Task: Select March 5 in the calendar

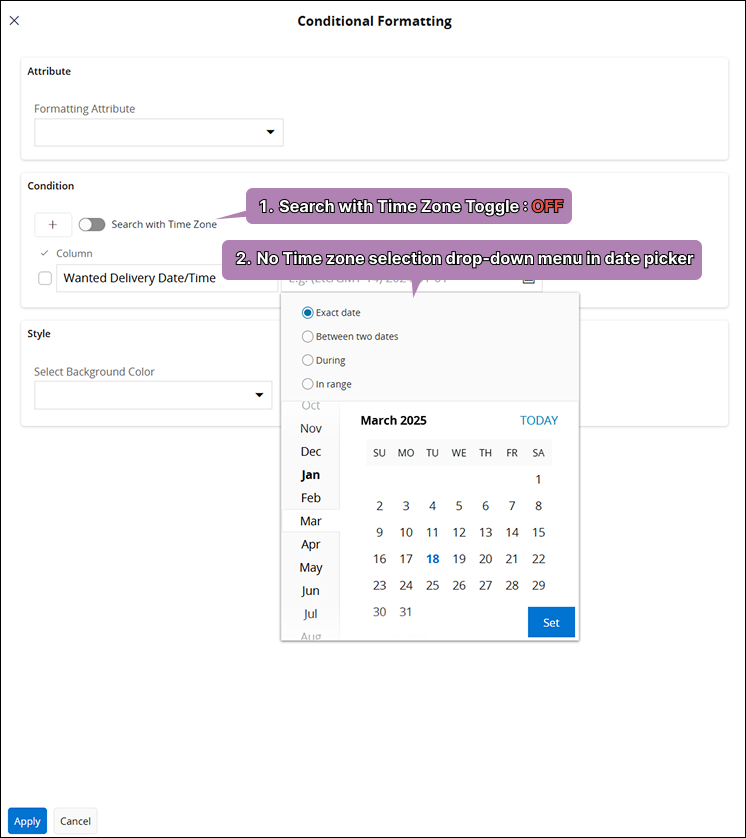Action: [x=459, y=506]
